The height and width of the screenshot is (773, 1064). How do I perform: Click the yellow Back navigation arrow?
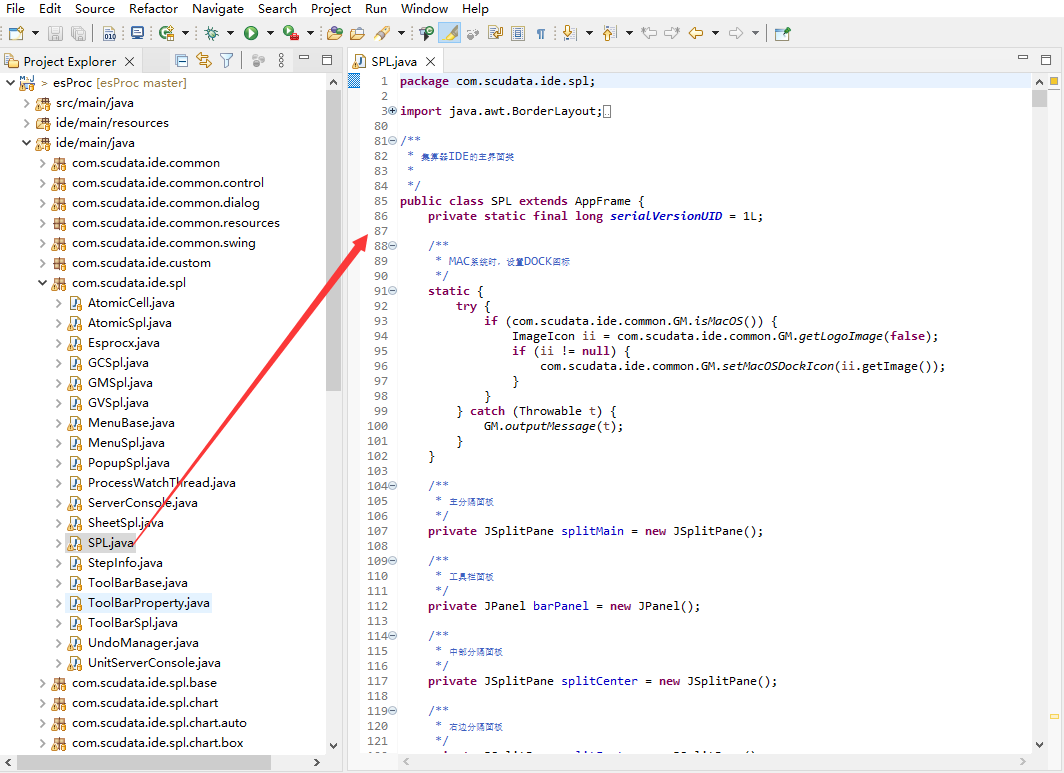point(696,33)
